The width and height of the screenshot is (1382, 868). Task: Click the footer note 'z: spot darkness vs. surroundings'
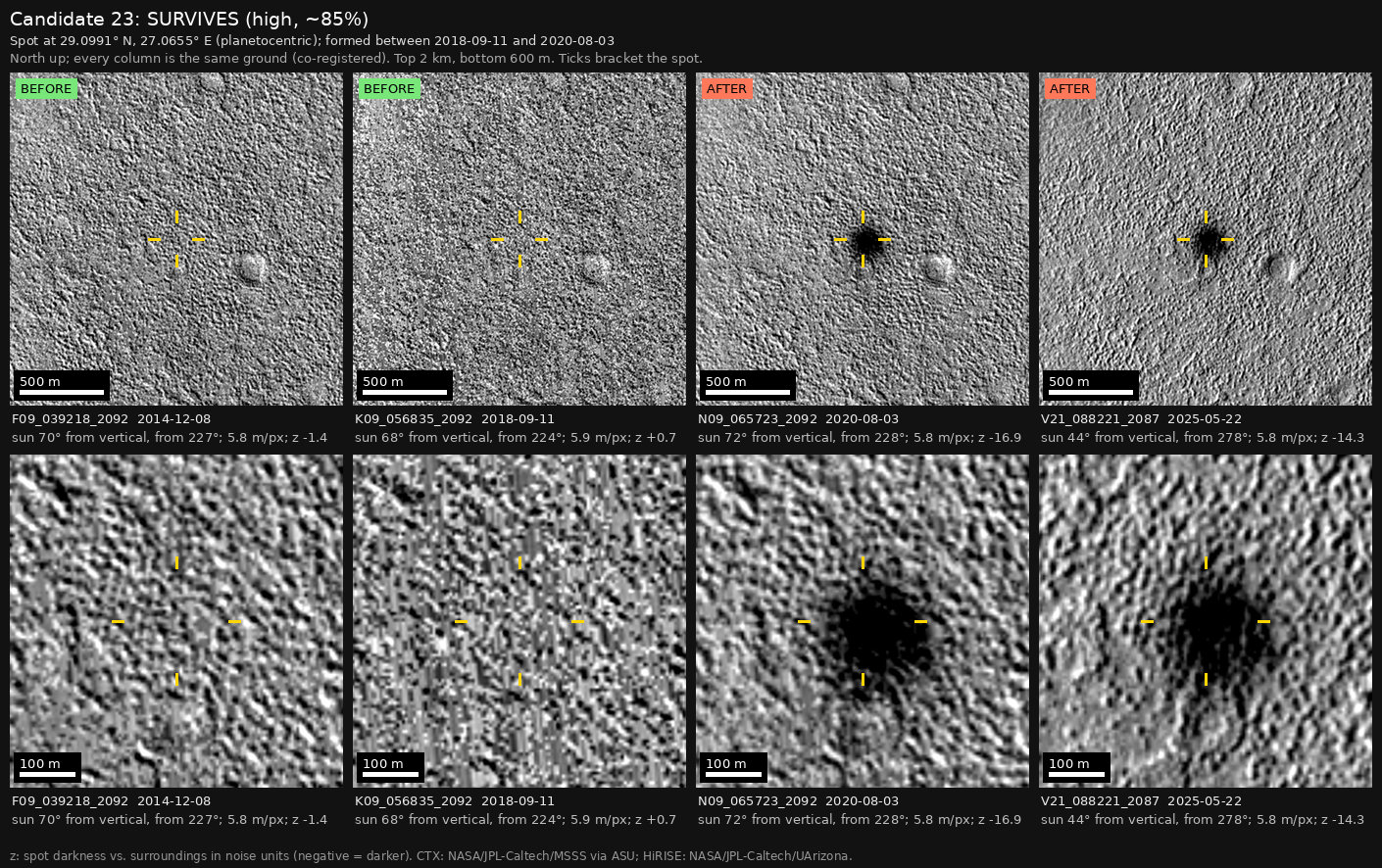[431, 856]
